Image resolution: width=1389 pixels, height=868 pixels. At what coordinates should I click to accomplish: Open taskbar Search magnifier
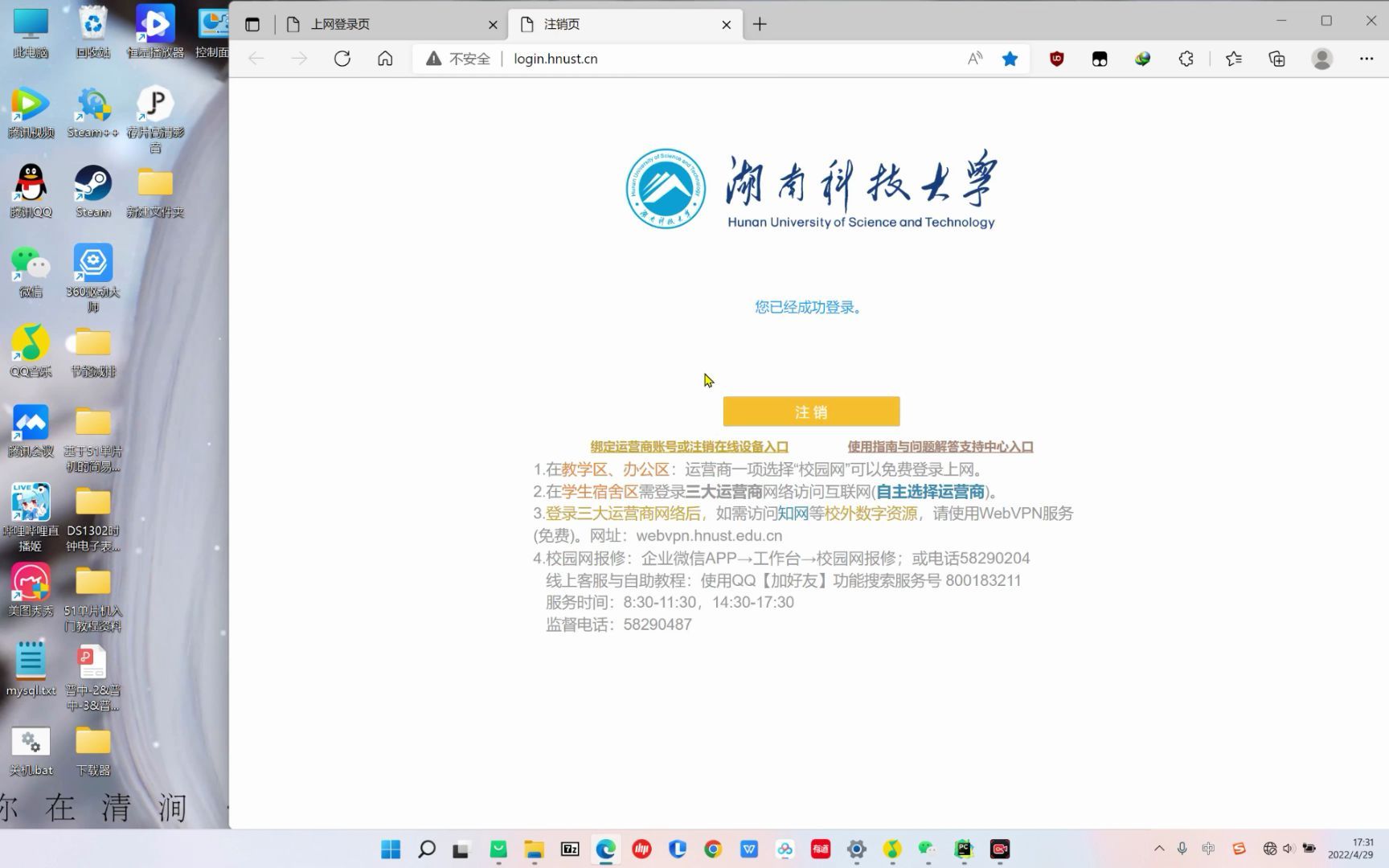click(427, 849)
